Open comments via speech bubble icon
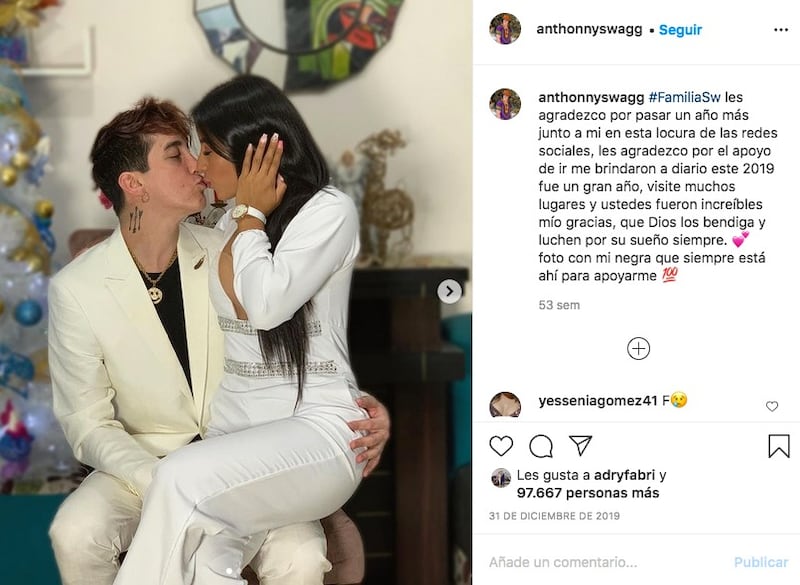The width and height of the screenshot is (800, 585). coord(541,446)
